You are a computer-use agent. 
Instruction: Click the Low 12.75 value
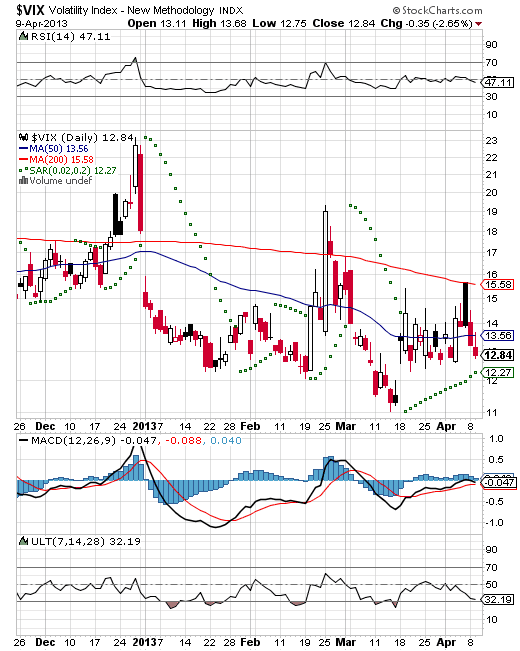tap(279, 24)
